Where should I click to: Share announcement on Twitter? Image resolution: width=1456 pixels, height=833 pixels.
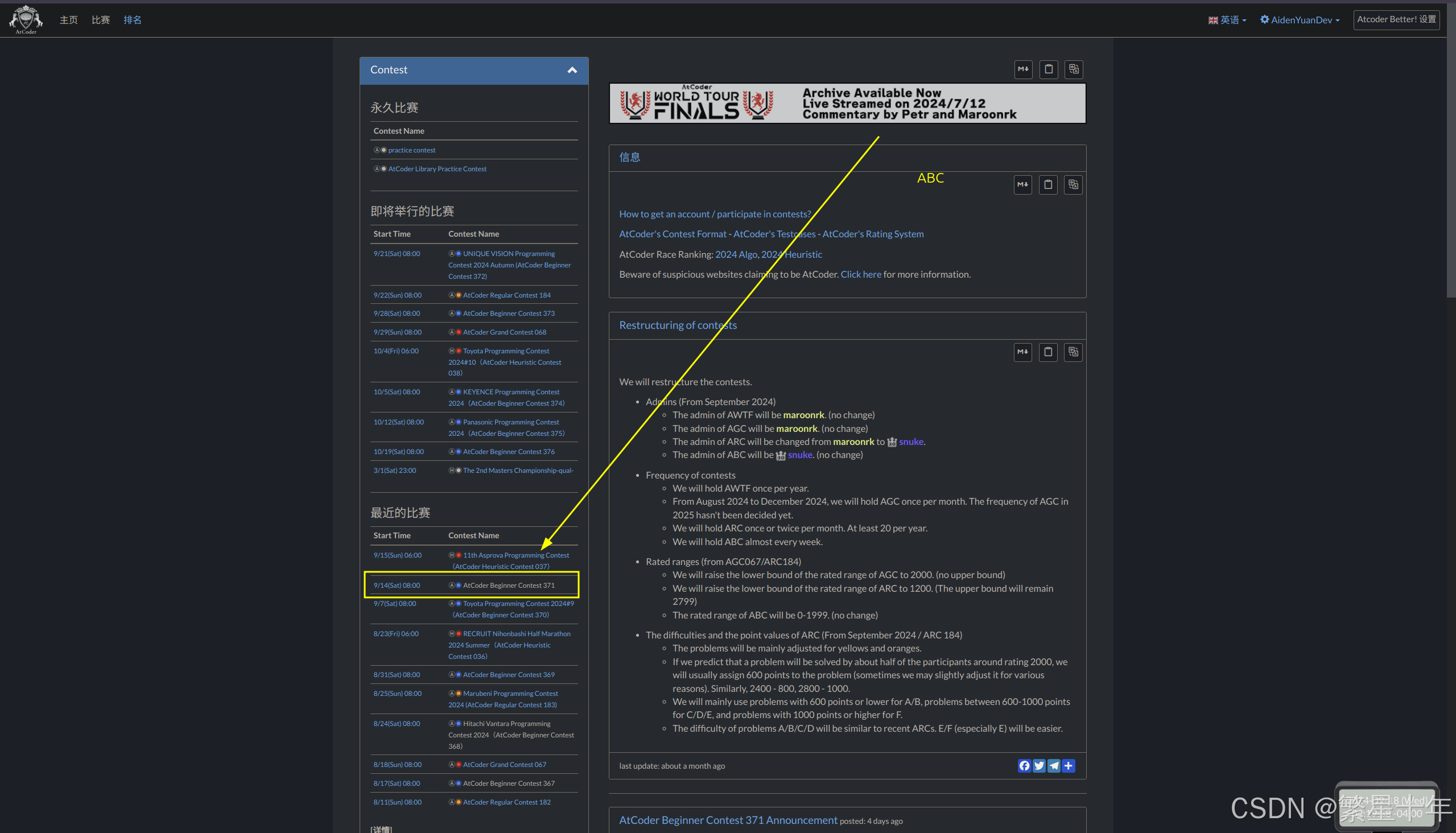click(x=1039, y=765)
